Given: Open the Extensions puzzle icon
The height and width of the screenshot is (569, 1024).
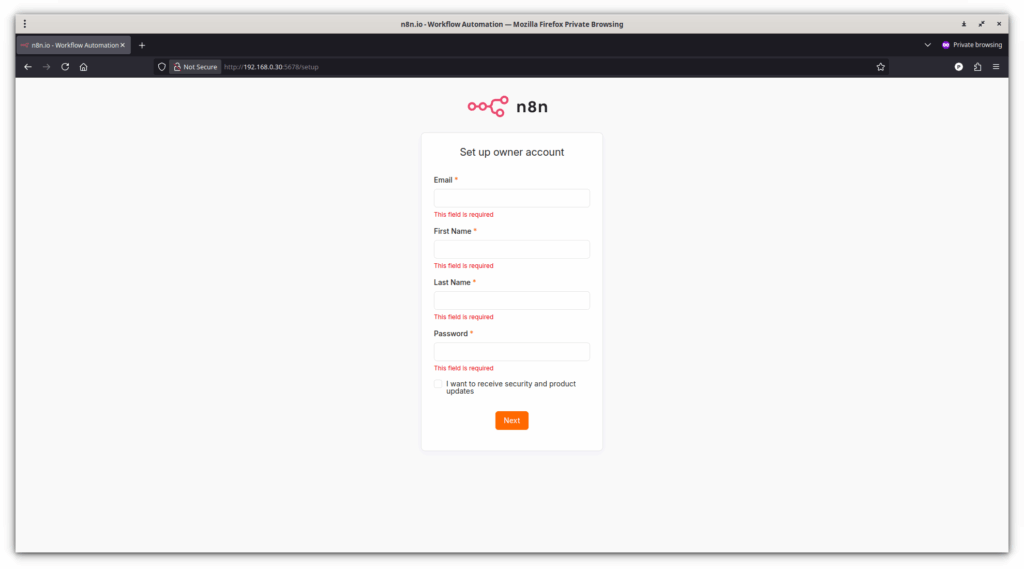Looking at the screenshot, I should (978, 67).
